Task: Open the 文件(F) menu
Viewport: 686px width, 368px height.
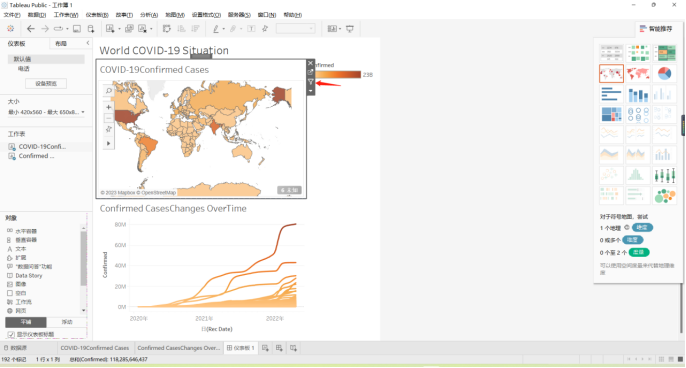Action: click(x=12, y=15)
